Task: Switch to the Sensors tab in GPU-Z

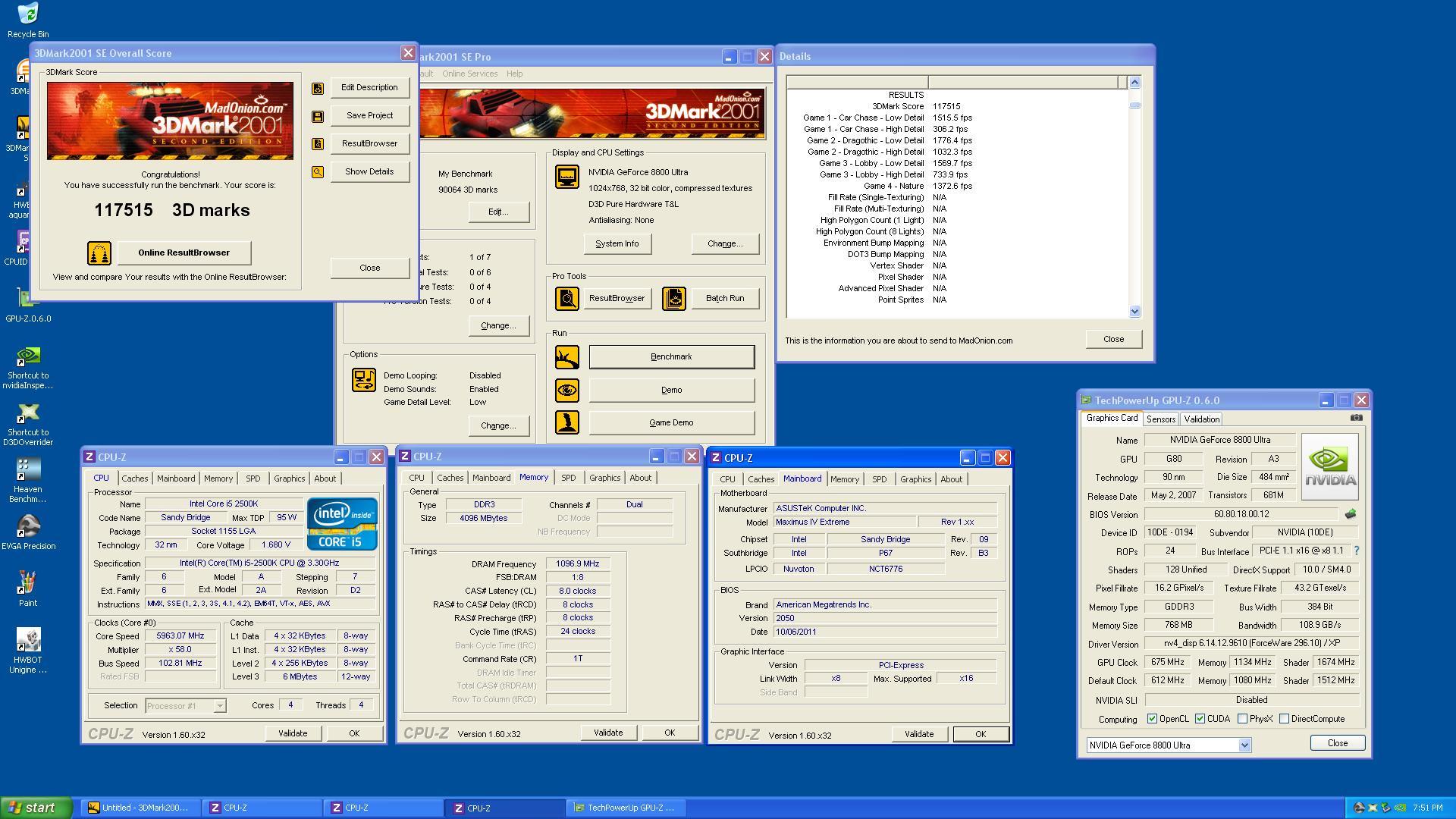Action: tap(1161, 419)
